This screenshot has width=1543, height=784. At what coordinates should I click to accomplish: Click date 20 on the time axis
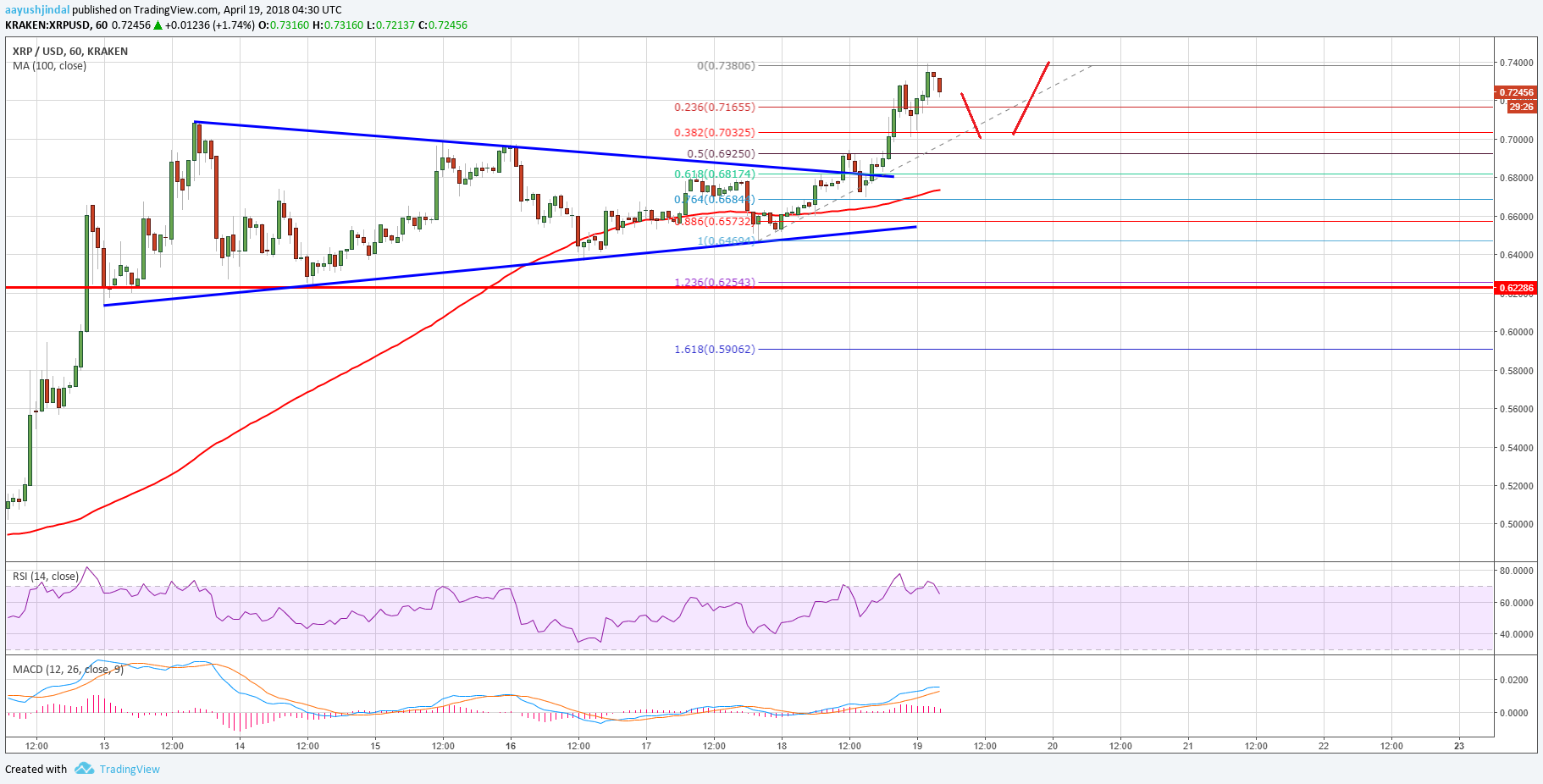pos(1053,746)
